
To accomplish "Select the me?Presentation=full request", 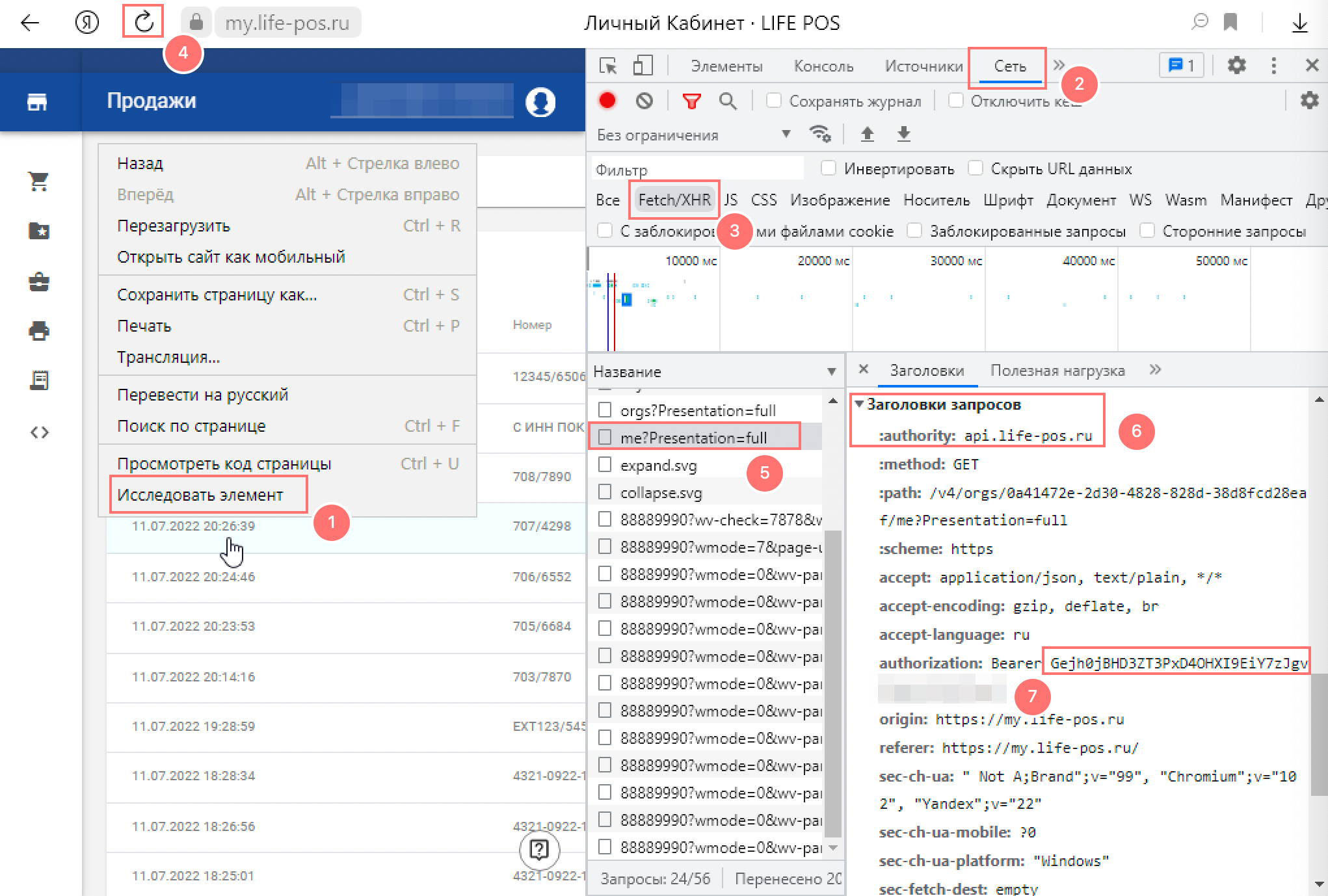I will (x=694, y=438).
